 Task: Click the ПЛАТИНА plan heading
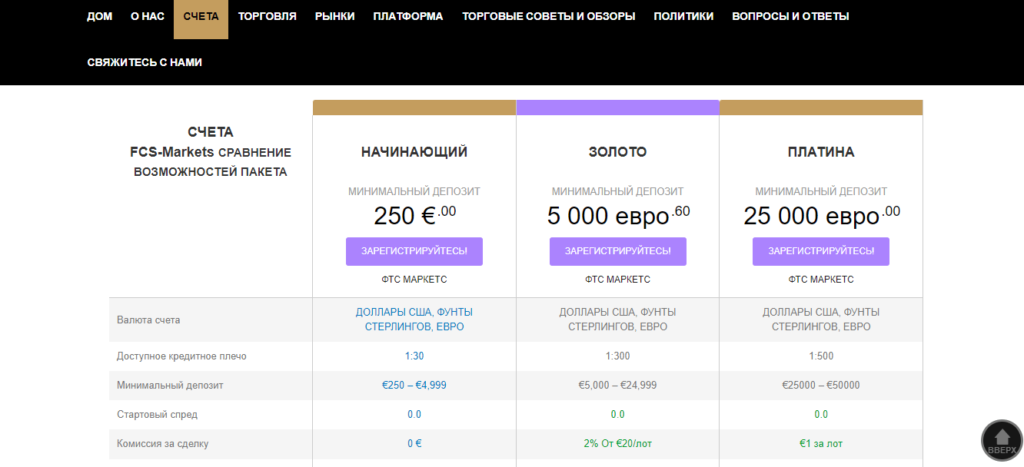pos(821,152)
